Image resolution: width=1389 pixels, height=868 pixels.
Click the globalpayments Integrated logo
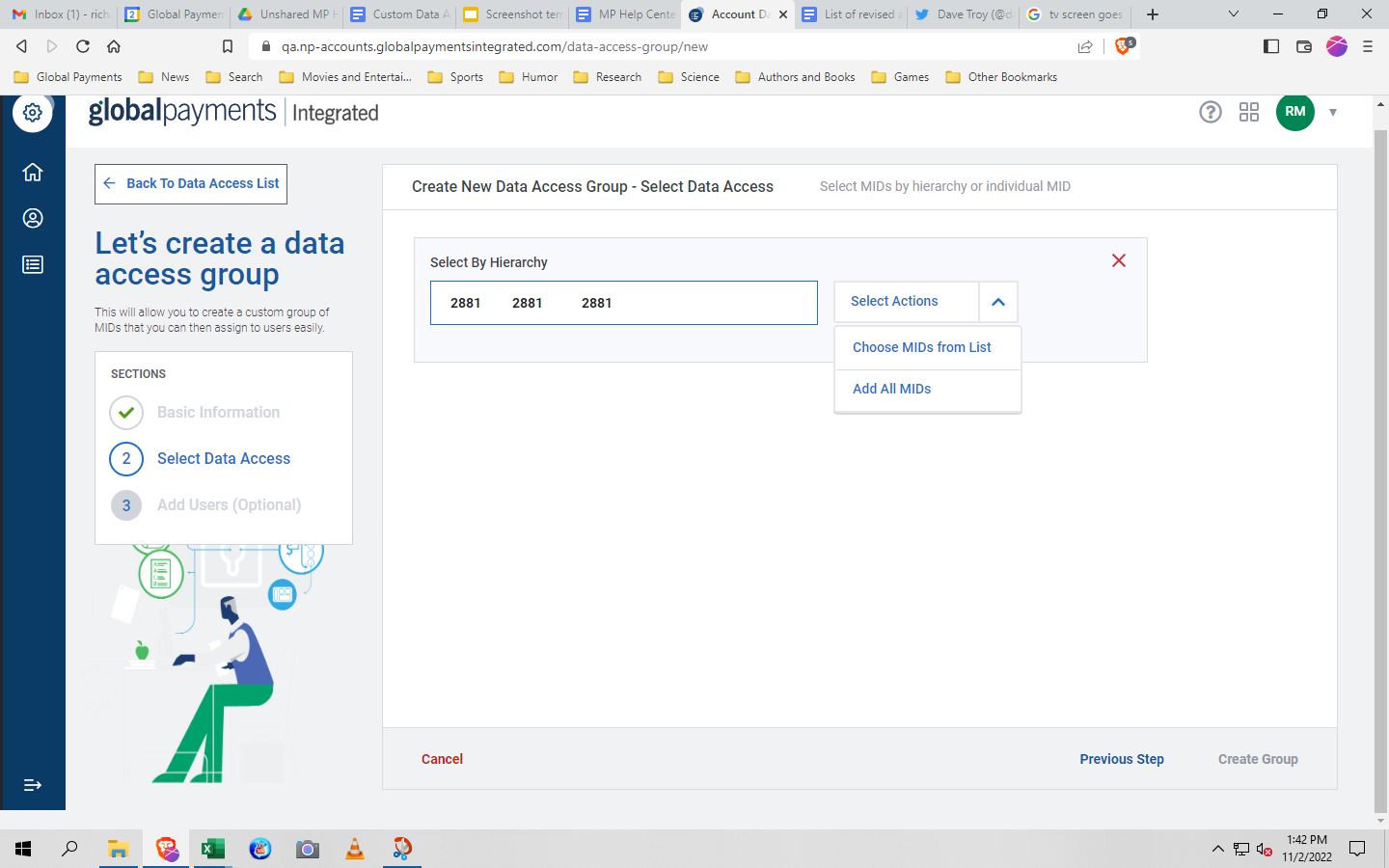(233, 112)
